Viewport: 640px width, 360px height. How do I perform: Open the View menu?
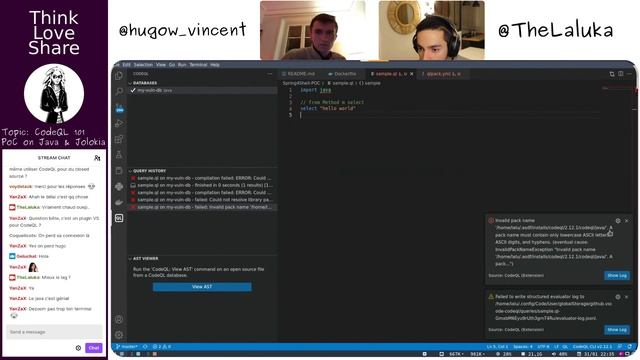161,65
